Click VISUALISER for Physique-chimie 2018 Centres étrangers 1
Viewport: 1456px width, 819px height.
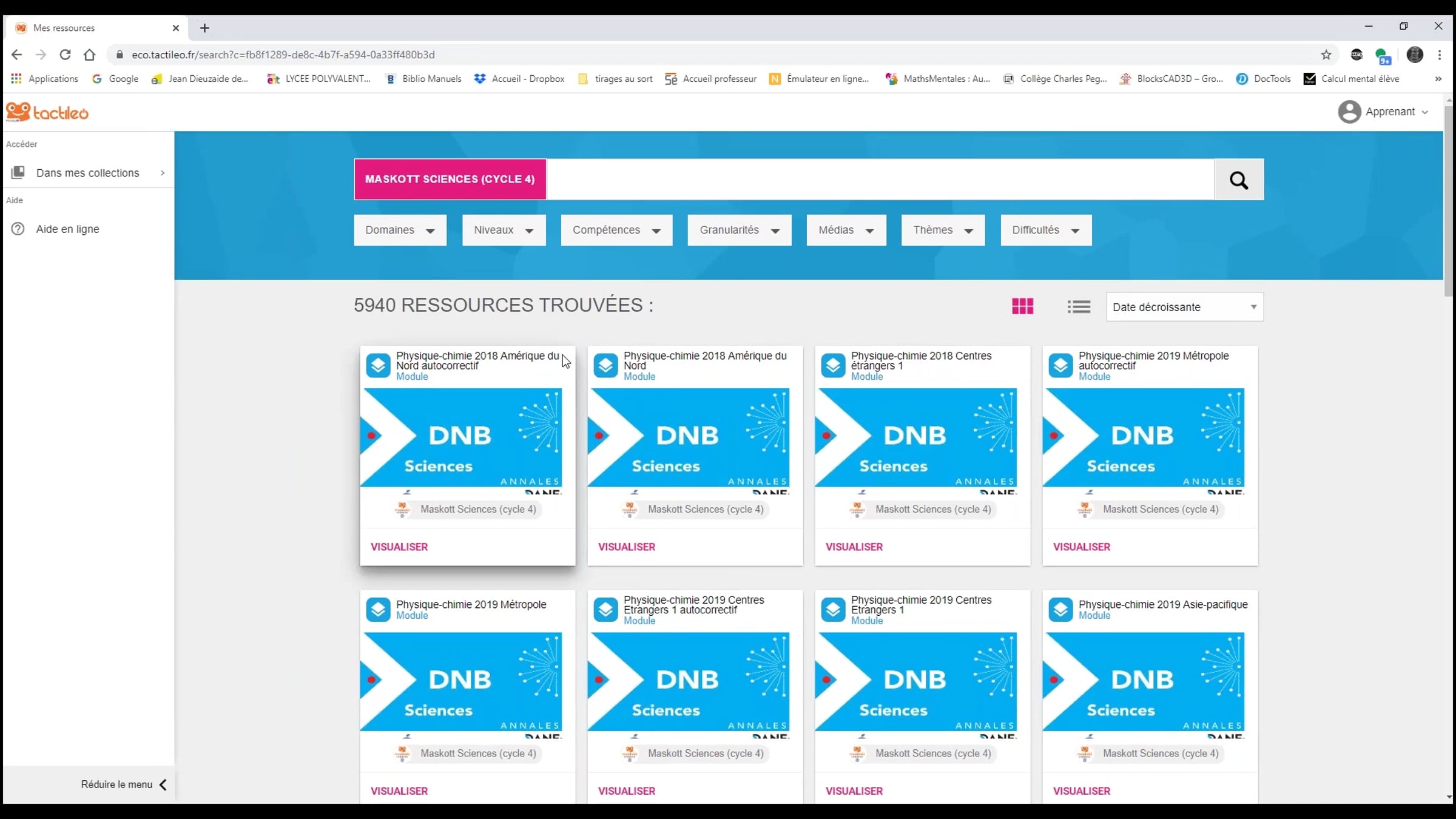pyautogui.click(x=854, y=547)
